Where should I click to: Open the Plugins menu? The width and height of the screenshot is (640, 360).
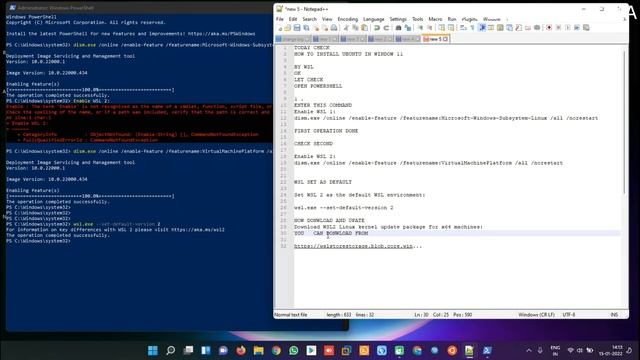click(469, 19)
